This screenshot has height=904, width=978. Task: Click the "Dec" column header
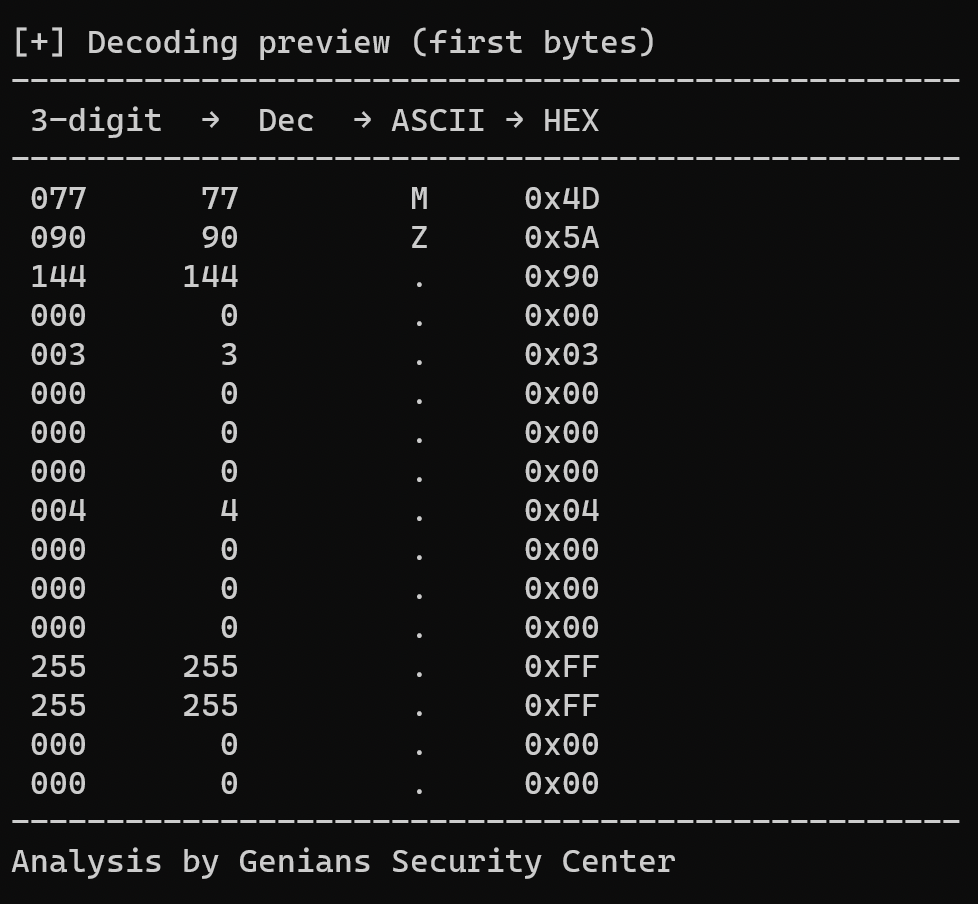286,121
